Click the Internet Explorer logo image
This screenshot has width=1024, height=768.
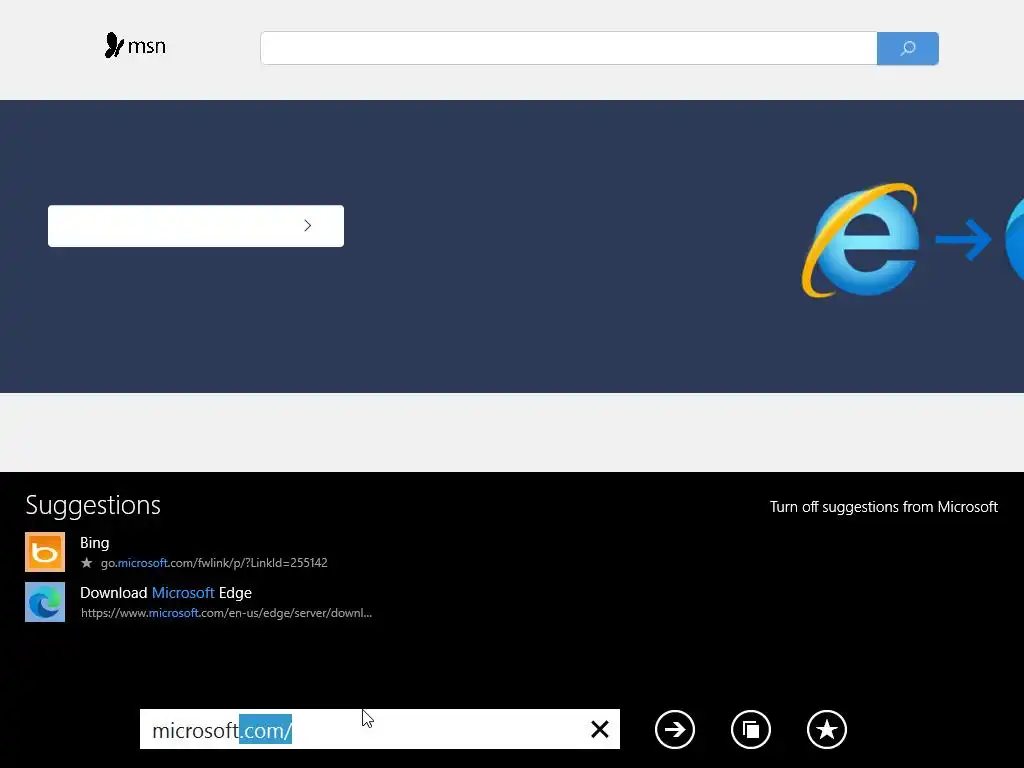(x=861, y=240)
